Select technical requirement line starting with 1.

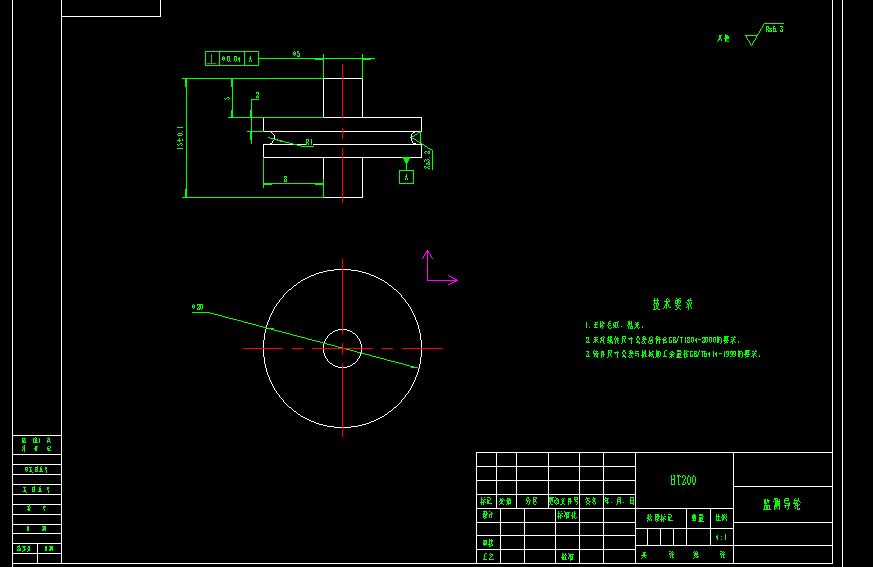pos(614,325)
